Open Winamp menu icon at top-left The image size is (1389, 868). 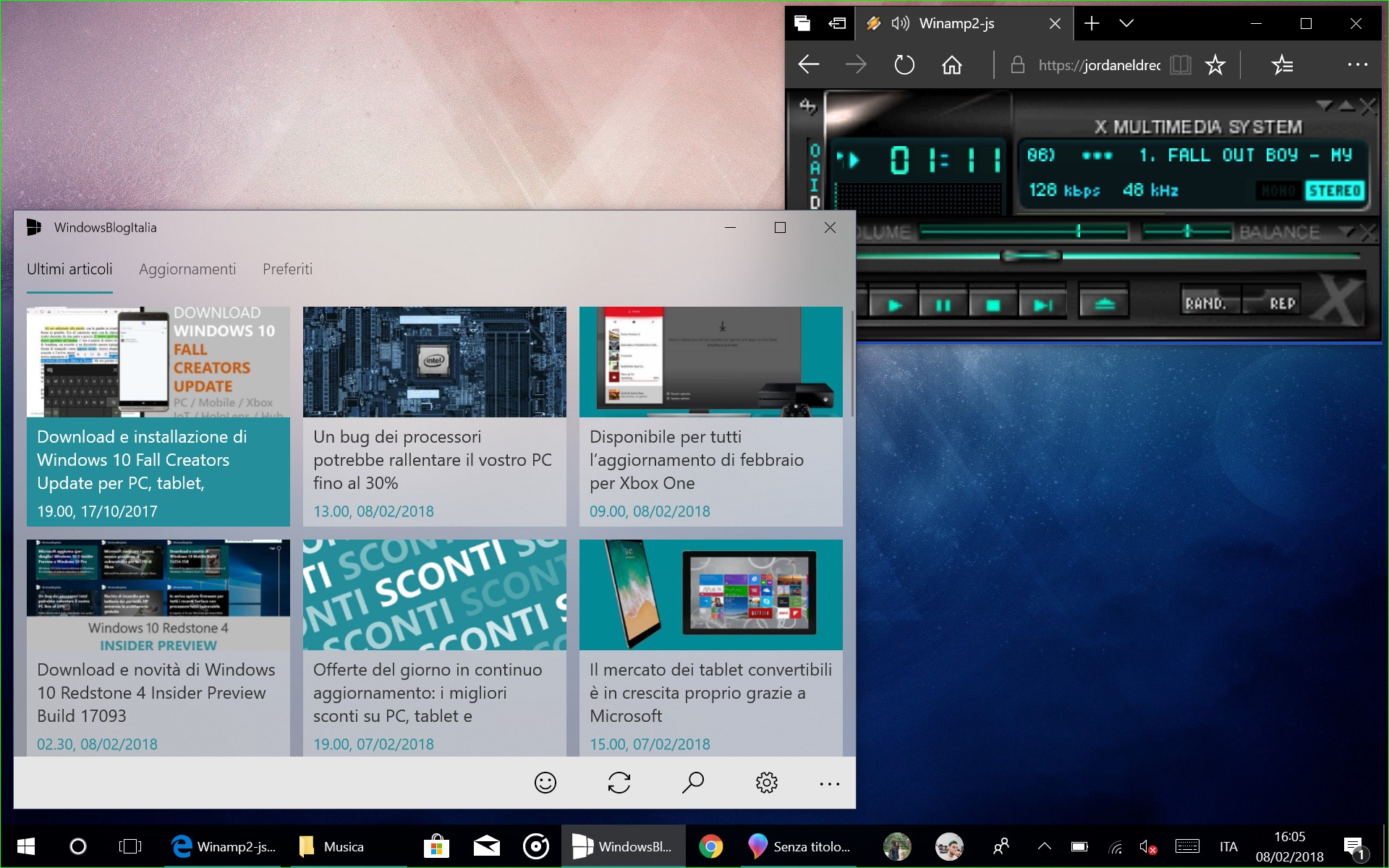click(x=807, y=107)
